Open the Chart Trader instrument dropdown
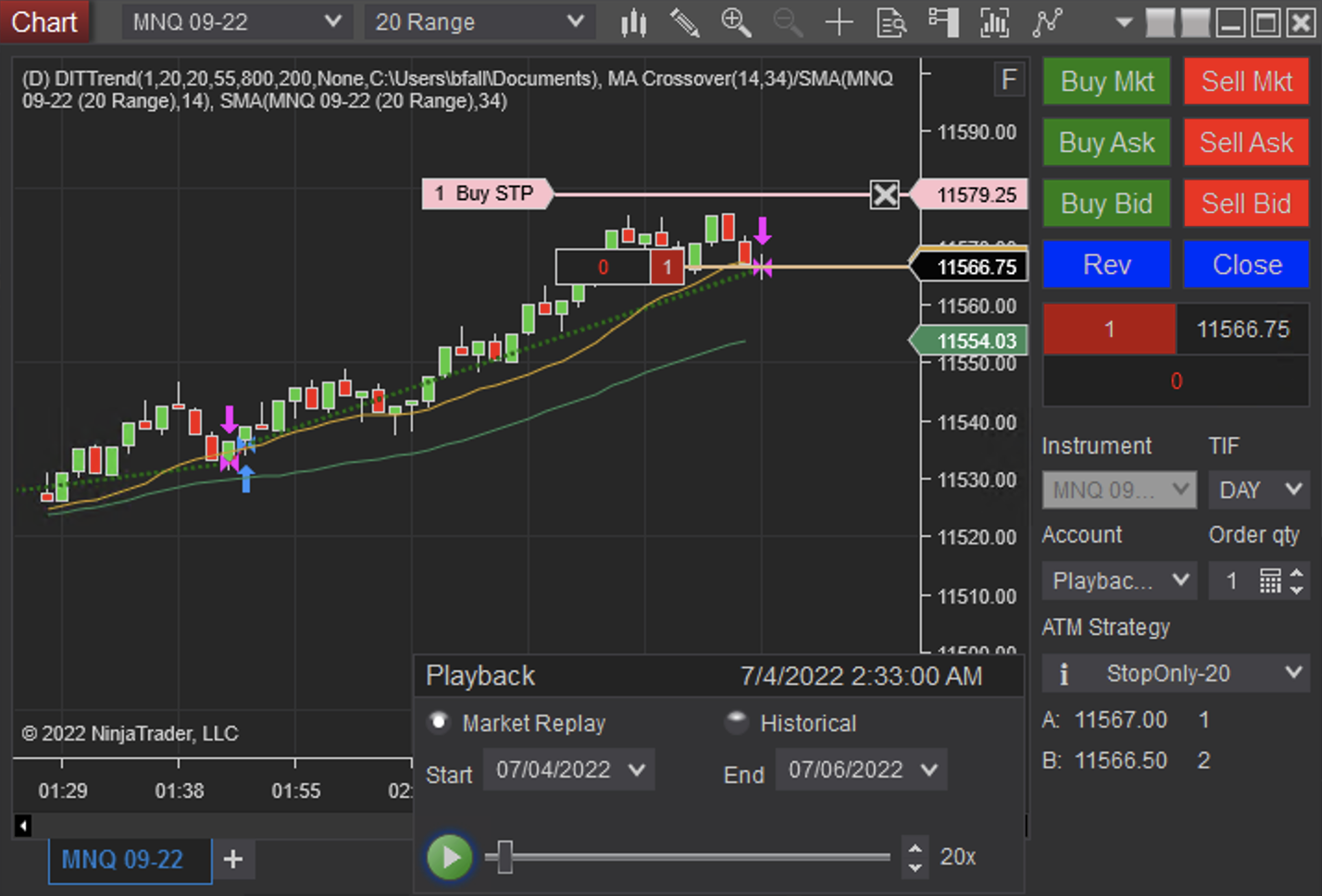1322x896 pixels. coord(1119,490)
